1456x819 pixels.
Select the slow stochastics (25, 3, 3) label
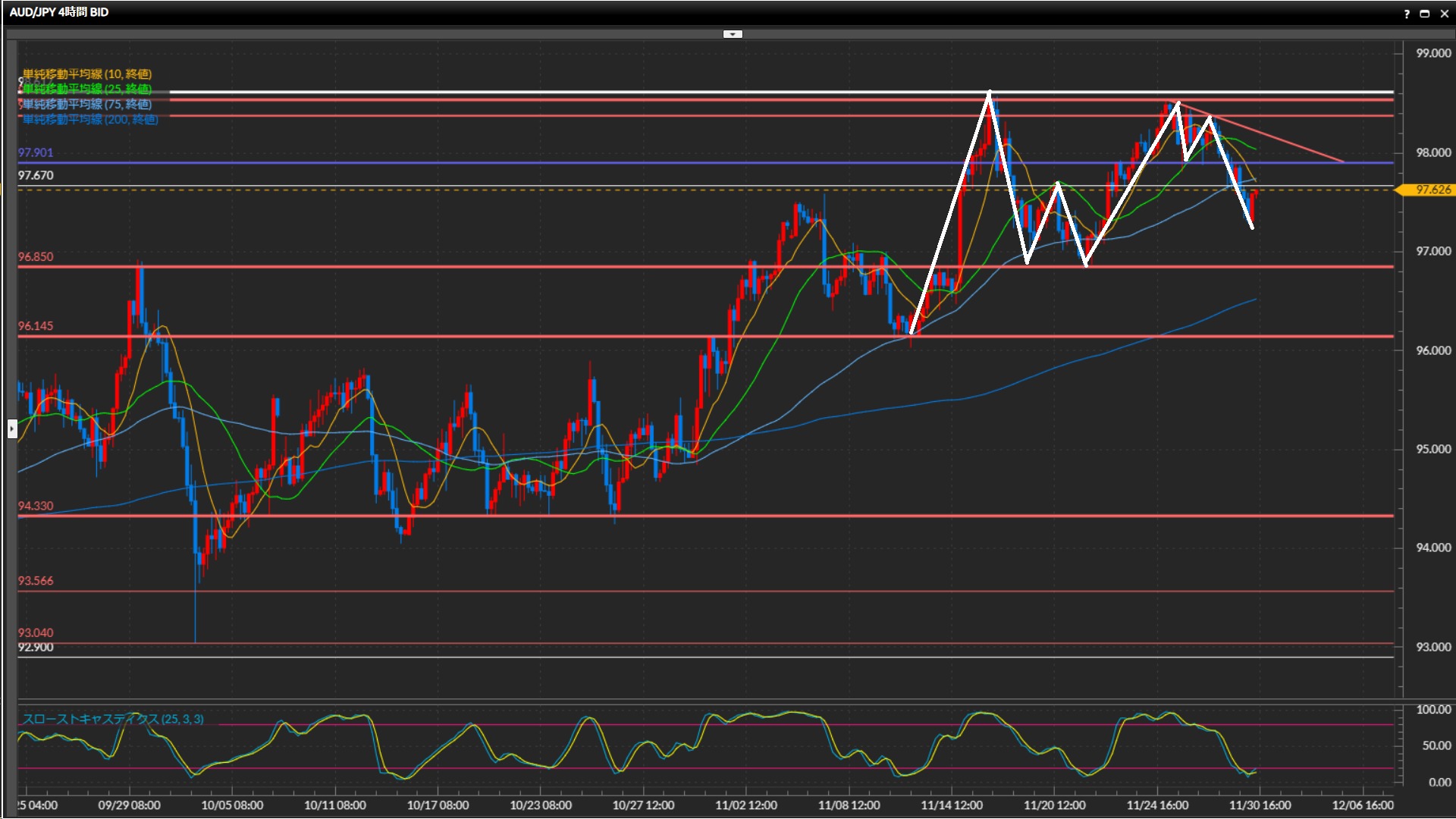(113, 719)
